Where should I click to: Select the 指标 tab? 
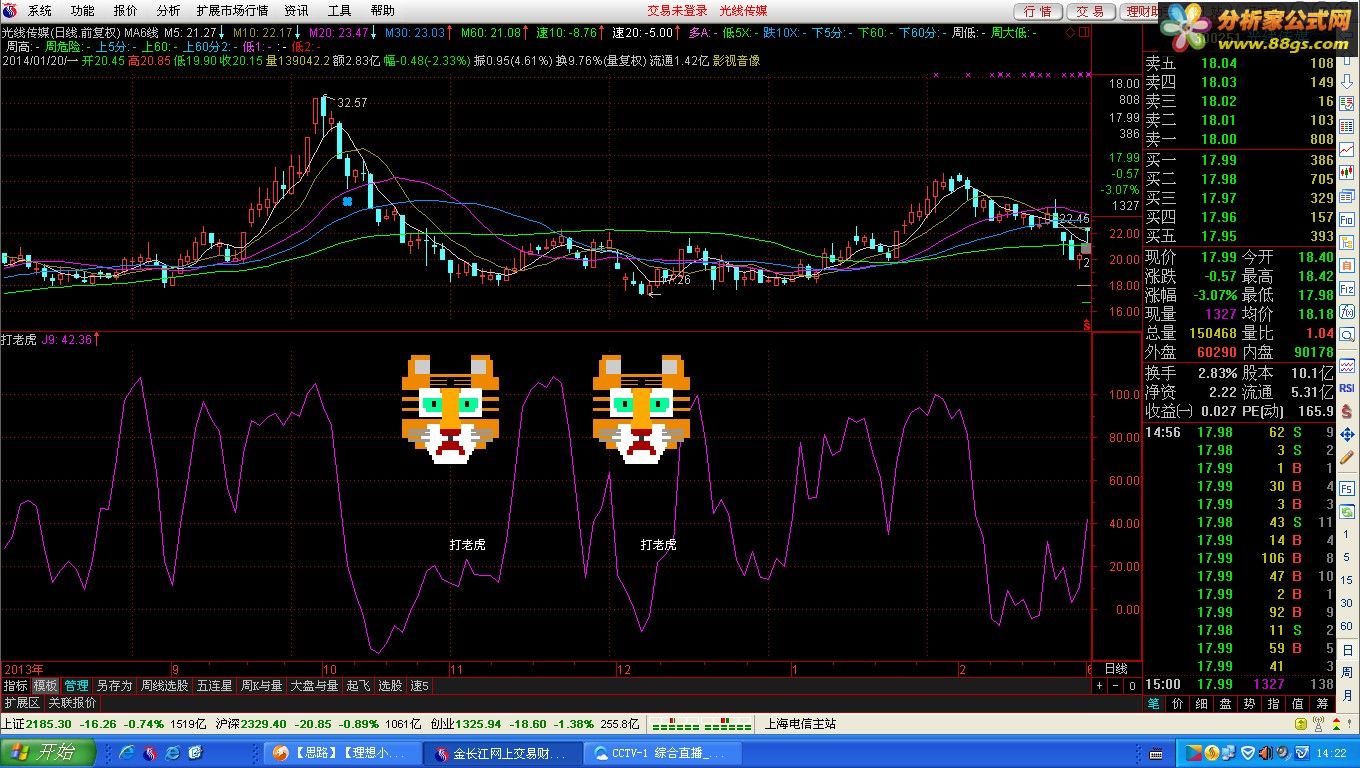click(15, 686)
